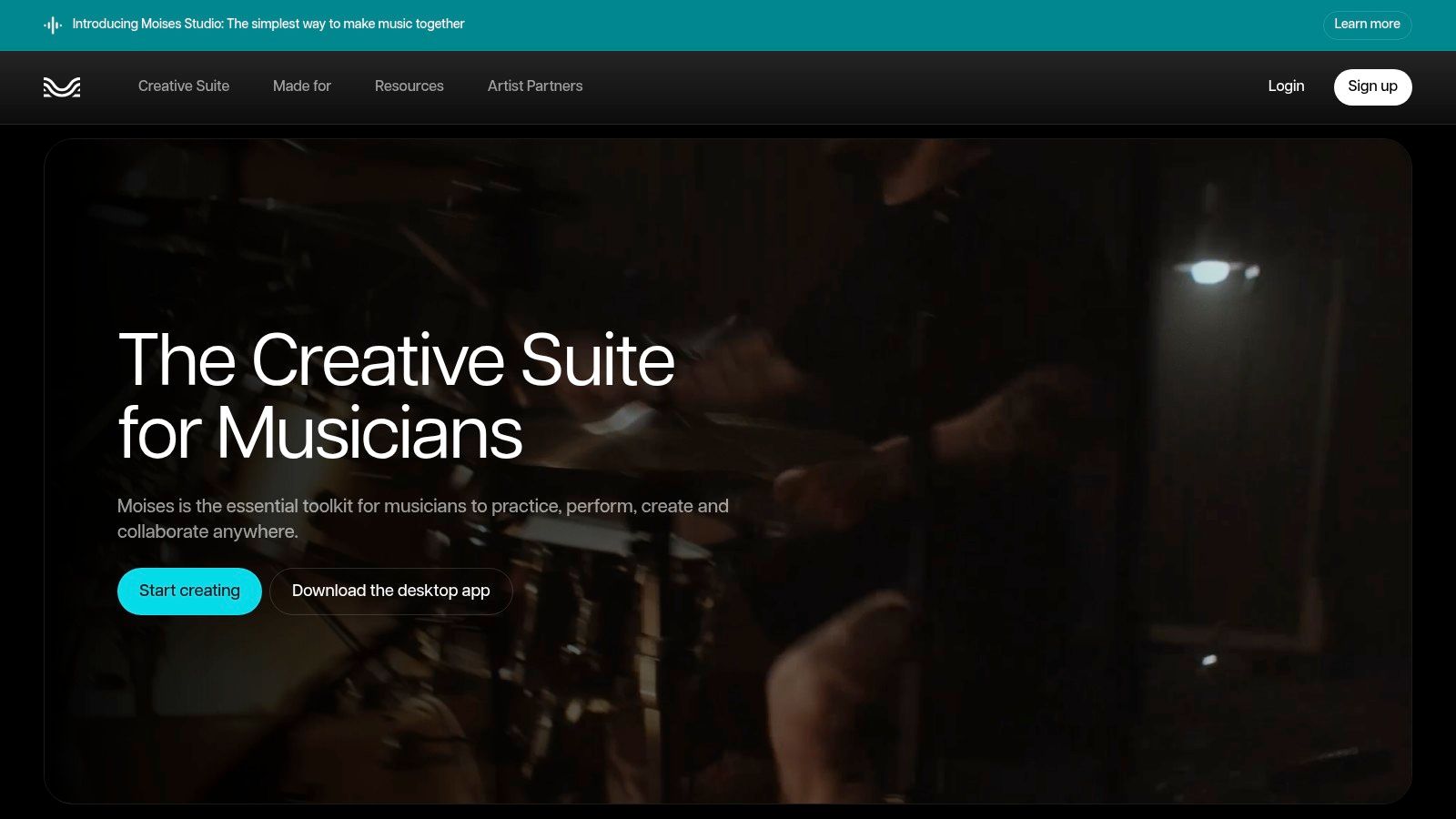Image resolution: width=1456 pixels, height=819 pixels.
Task: Click Download the desktop app button
Action: 391,591
